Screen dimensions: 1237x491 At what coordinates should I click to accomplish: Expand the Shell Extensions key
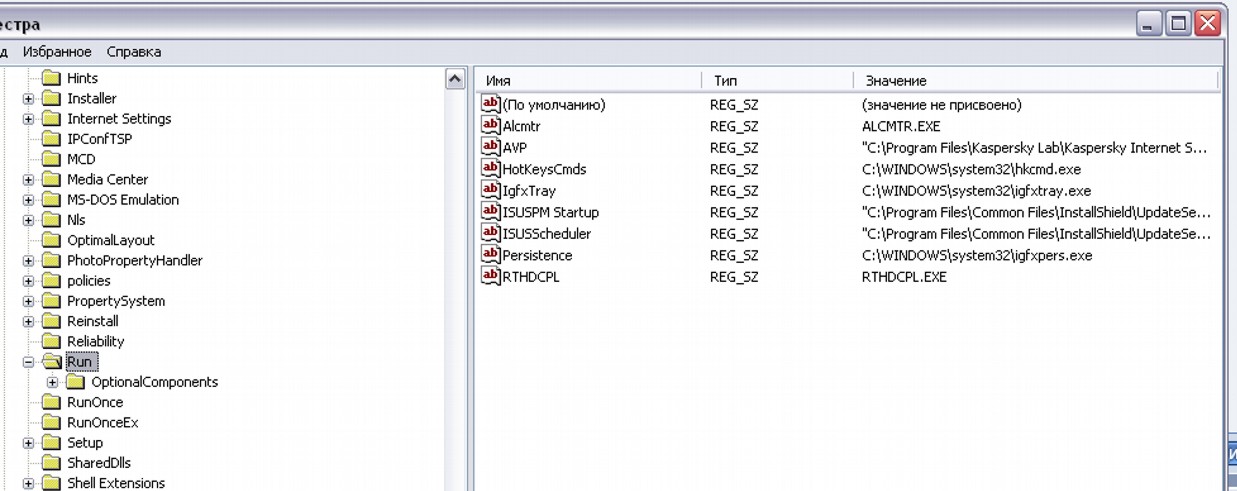pyautogui.click(x=28, y=484)
